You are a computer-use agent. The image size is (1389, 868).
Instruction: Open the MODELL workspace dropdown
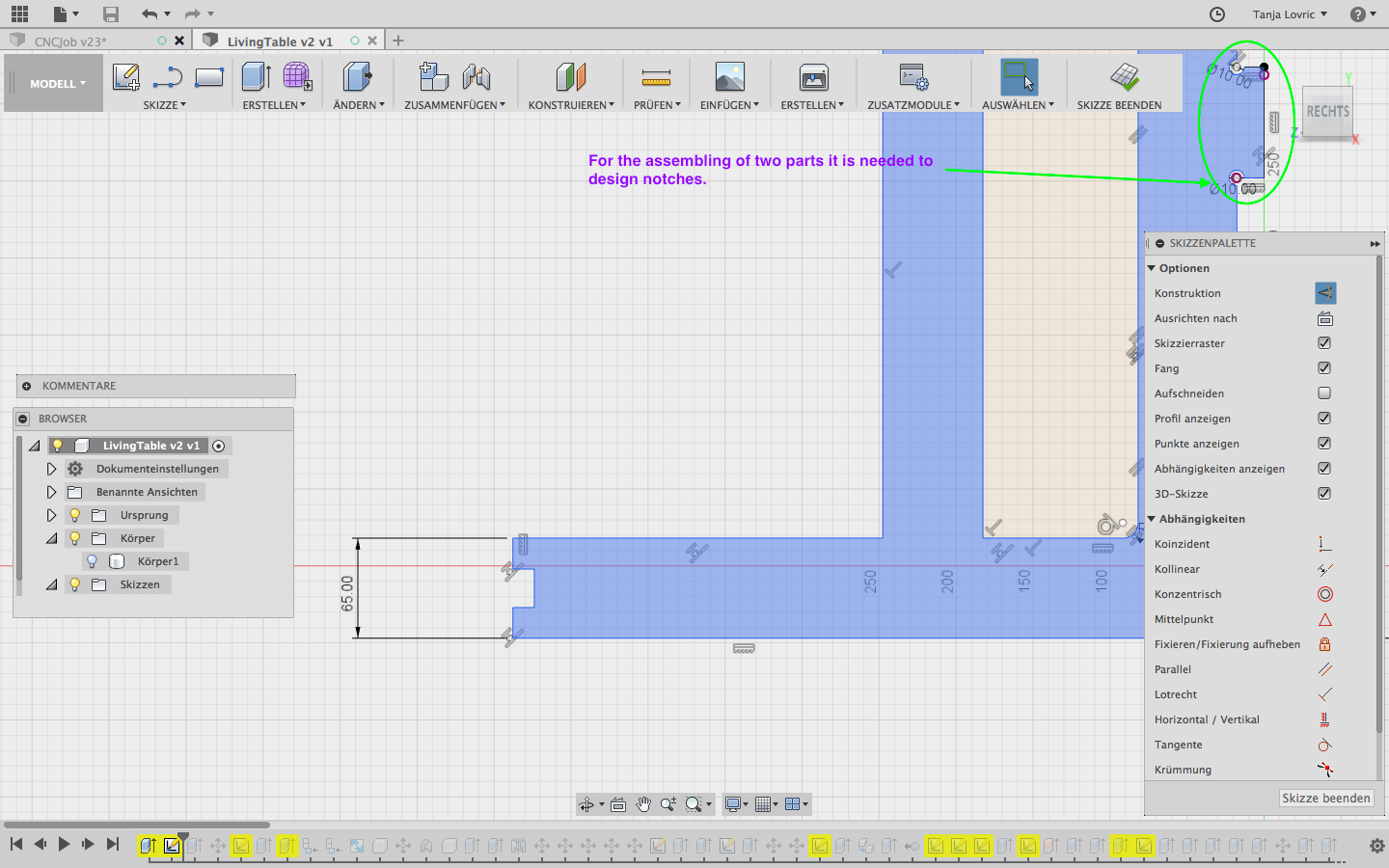(x=58, y=84)
